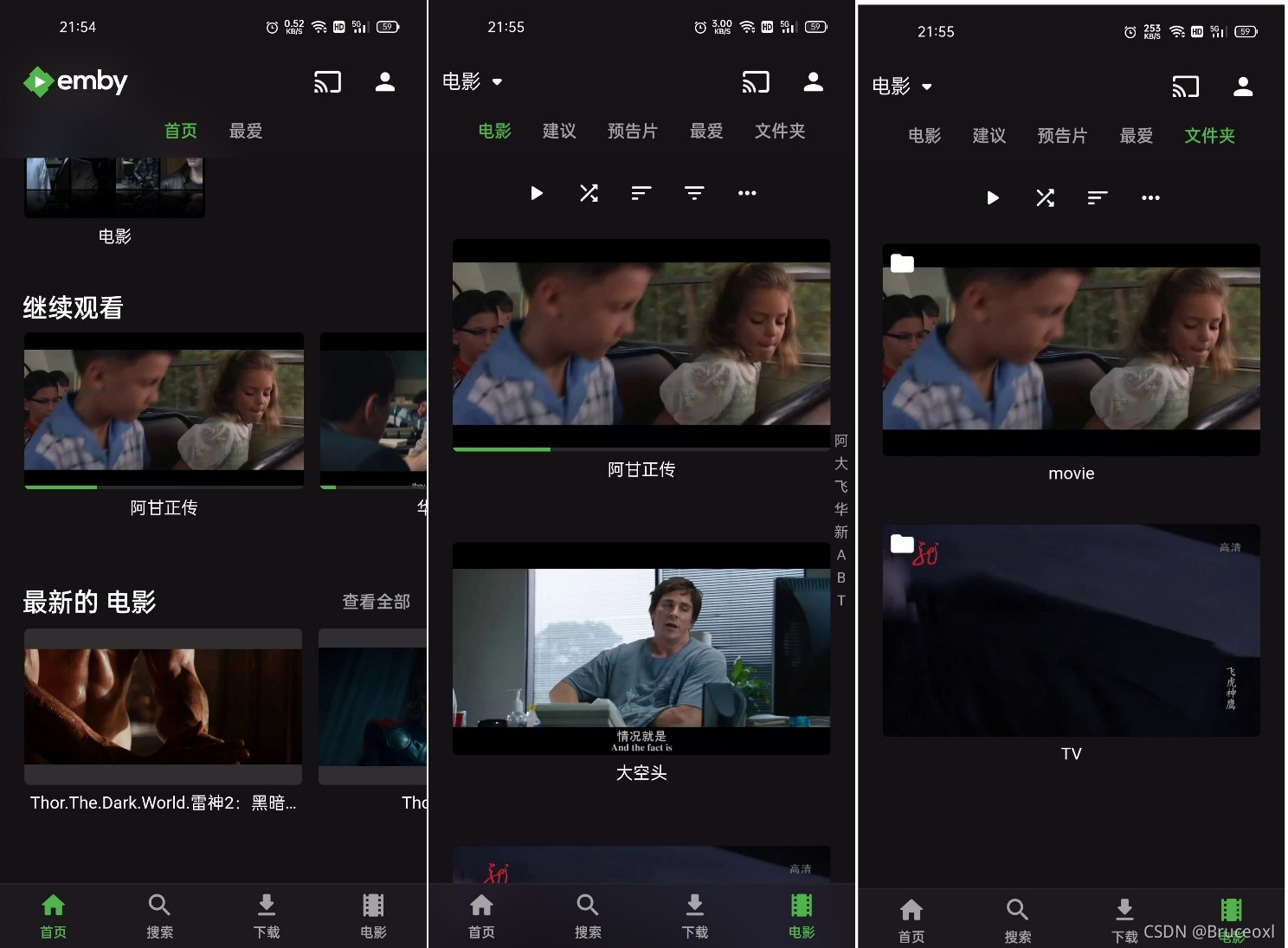The image size is (1288, 948).
Task: Open 阿甘正传 thumbnail under 继续观看
Action: tap(164, 410)
